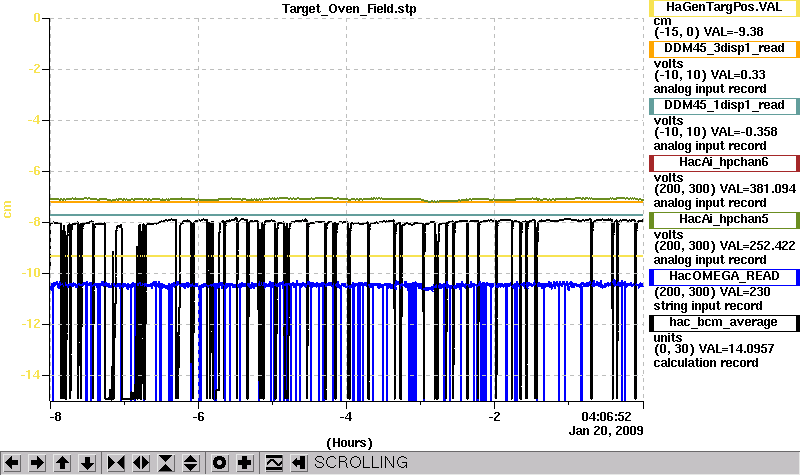
Task: Click the 04:06:52 time axis label
Action: (606, 417)
